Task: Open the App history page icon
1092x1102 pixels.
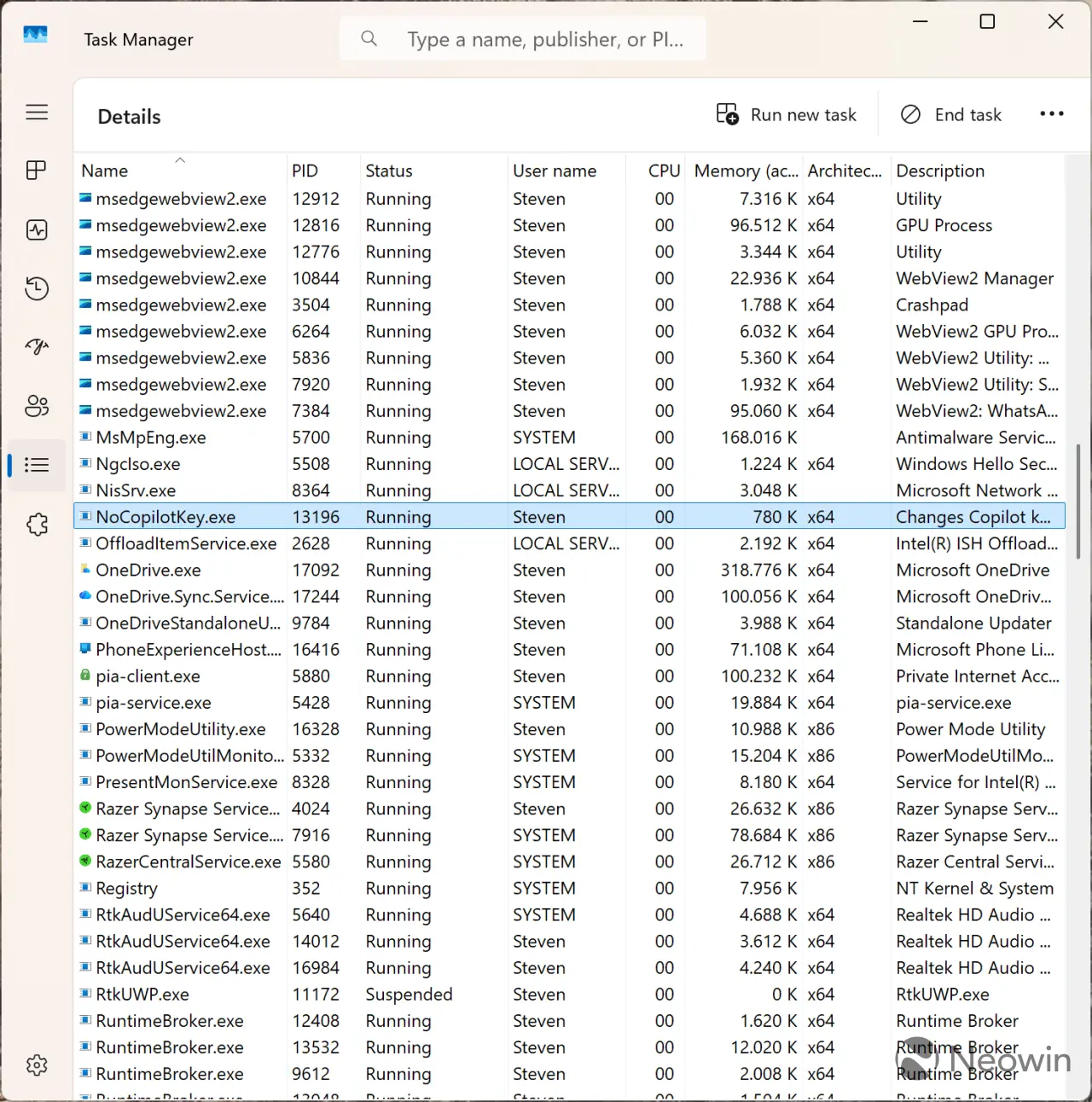Action: (37, 288)
